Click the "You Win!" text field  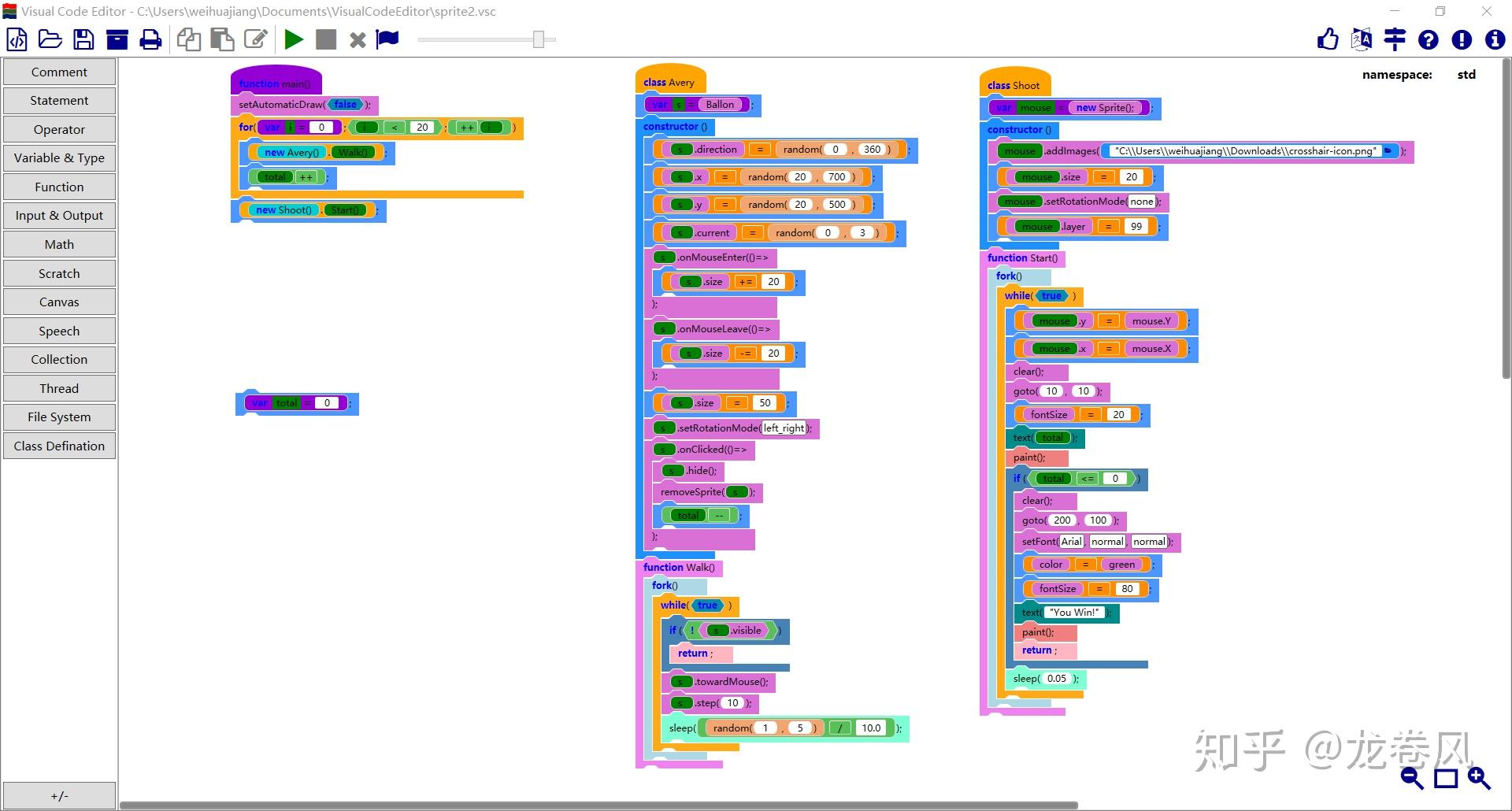point(1073,612)
